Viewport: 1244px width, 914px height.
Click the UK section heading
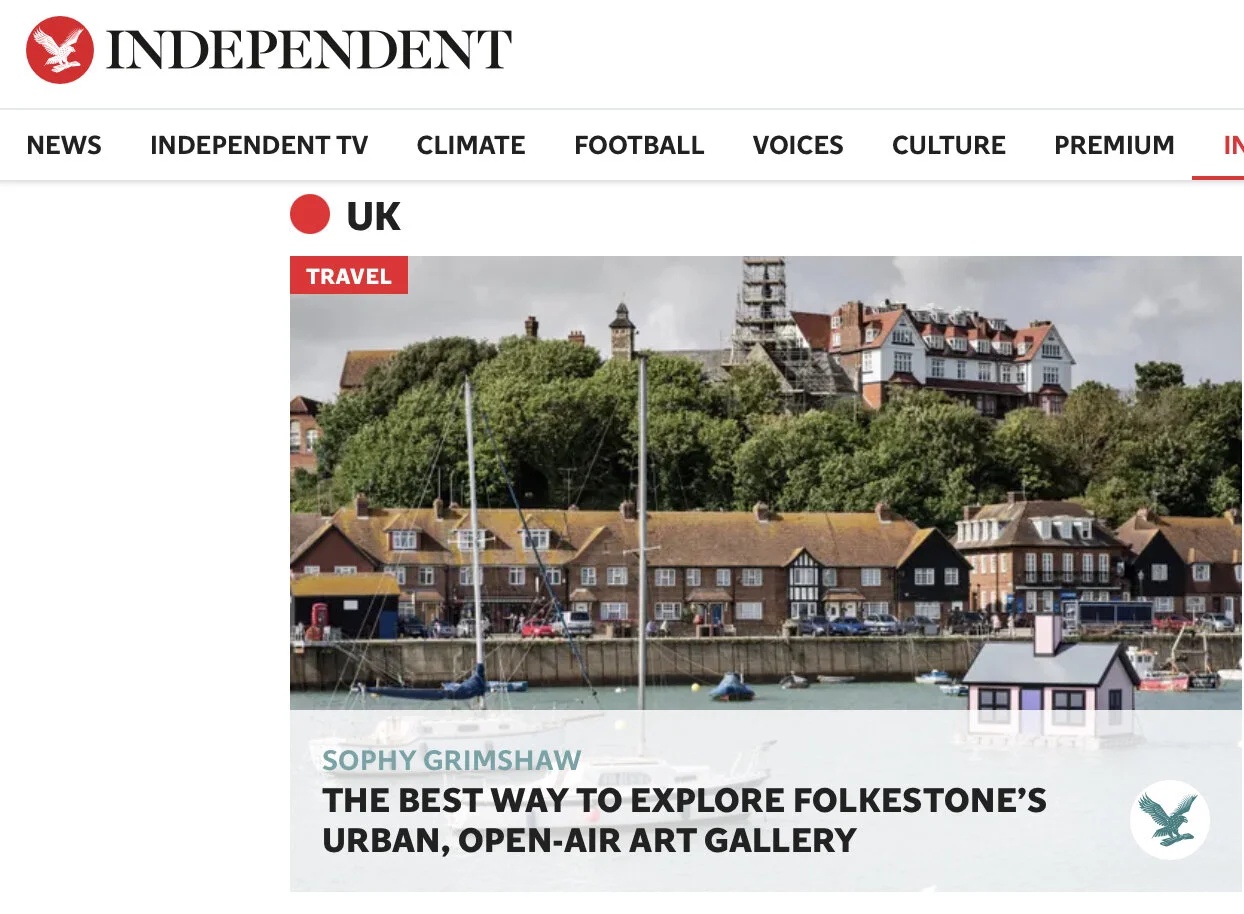click(x=373, y=216)
